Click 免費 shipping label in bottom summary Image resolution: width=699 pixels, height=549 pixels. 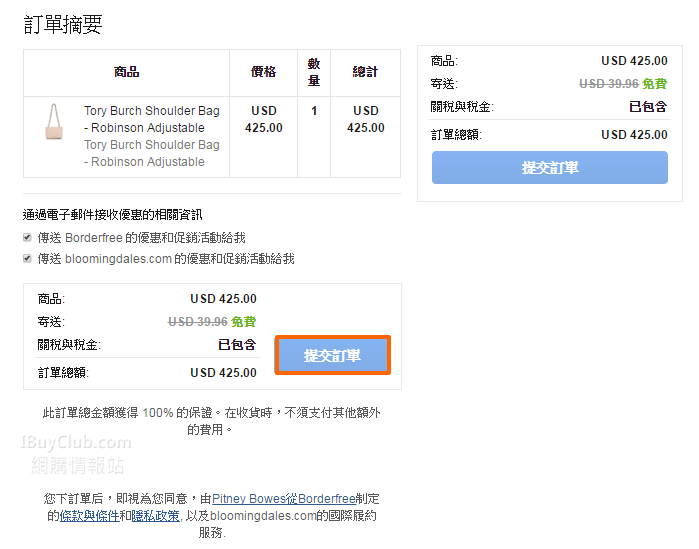[243, 322]
